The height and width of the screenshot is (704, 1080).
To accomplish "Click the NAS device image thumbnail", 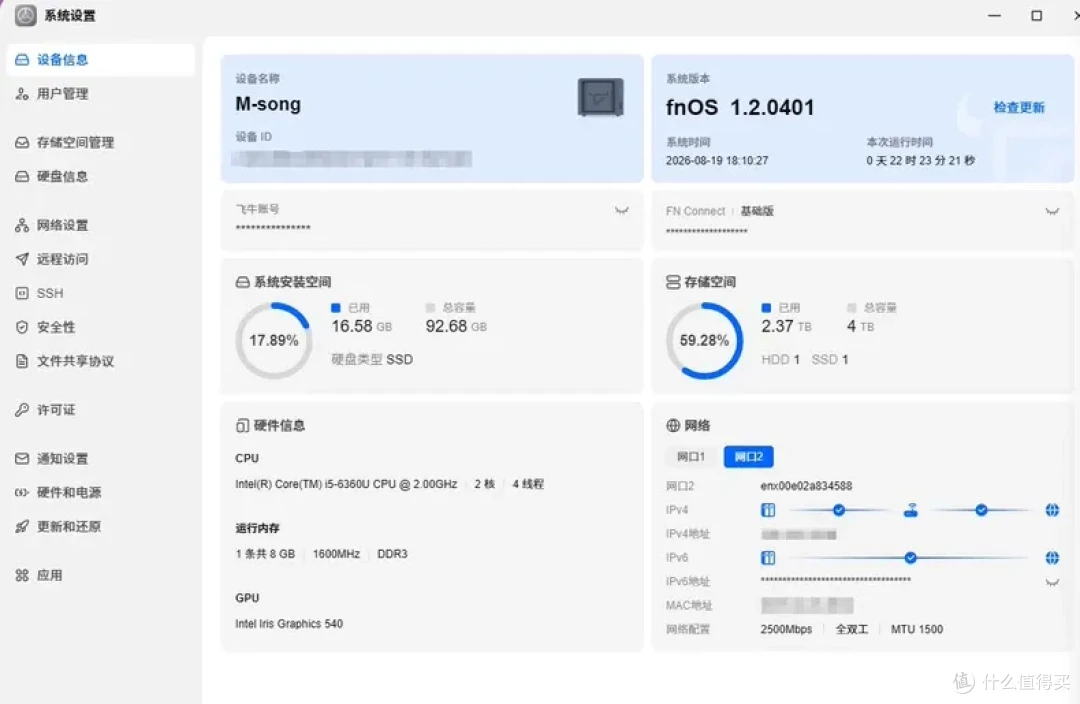I will click(x=601, y=97).
